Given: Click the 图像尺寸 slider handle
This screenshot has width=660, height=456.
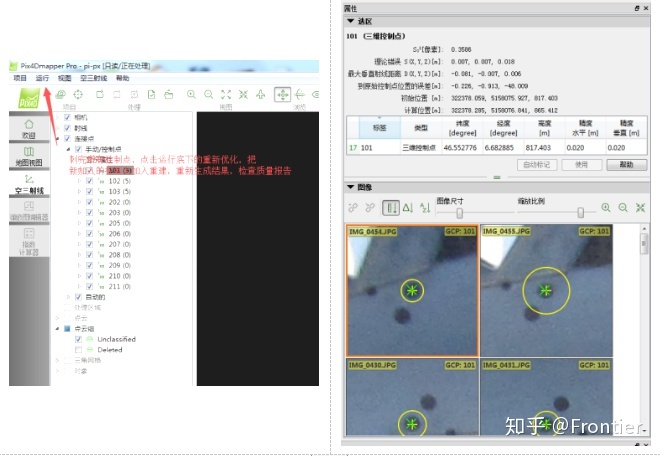Looking at the screenshot, I should (460, 213).
